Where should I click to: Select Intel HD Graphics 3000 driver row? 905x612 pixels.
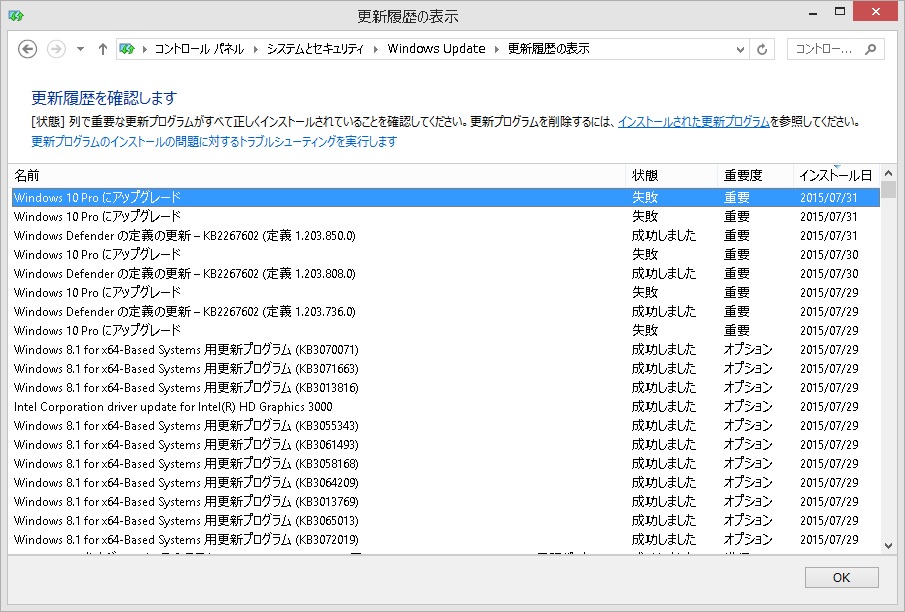446,407
